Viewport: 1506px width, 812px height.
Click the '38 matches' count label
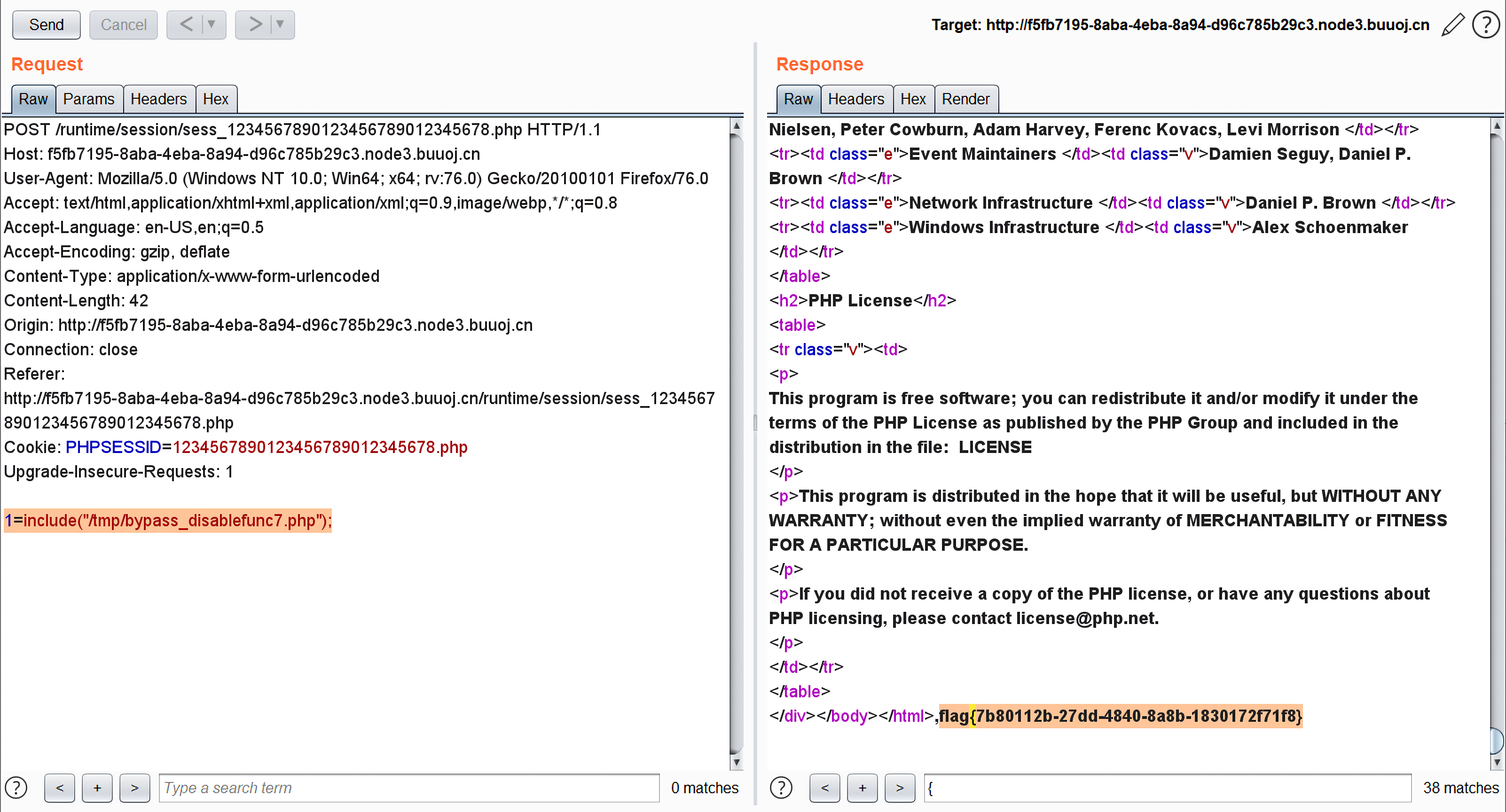tap(1461, 788)
